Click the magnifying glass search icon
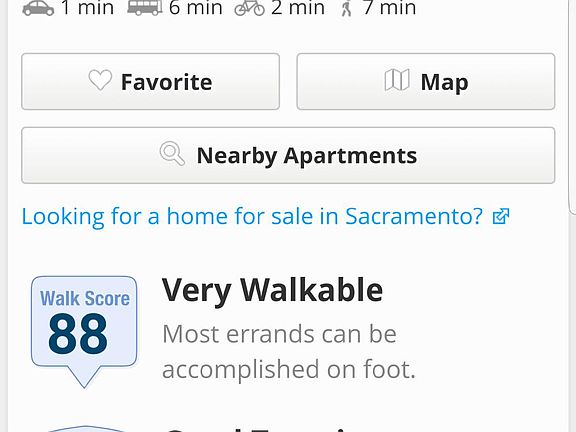576x432 pixels. 172,154
